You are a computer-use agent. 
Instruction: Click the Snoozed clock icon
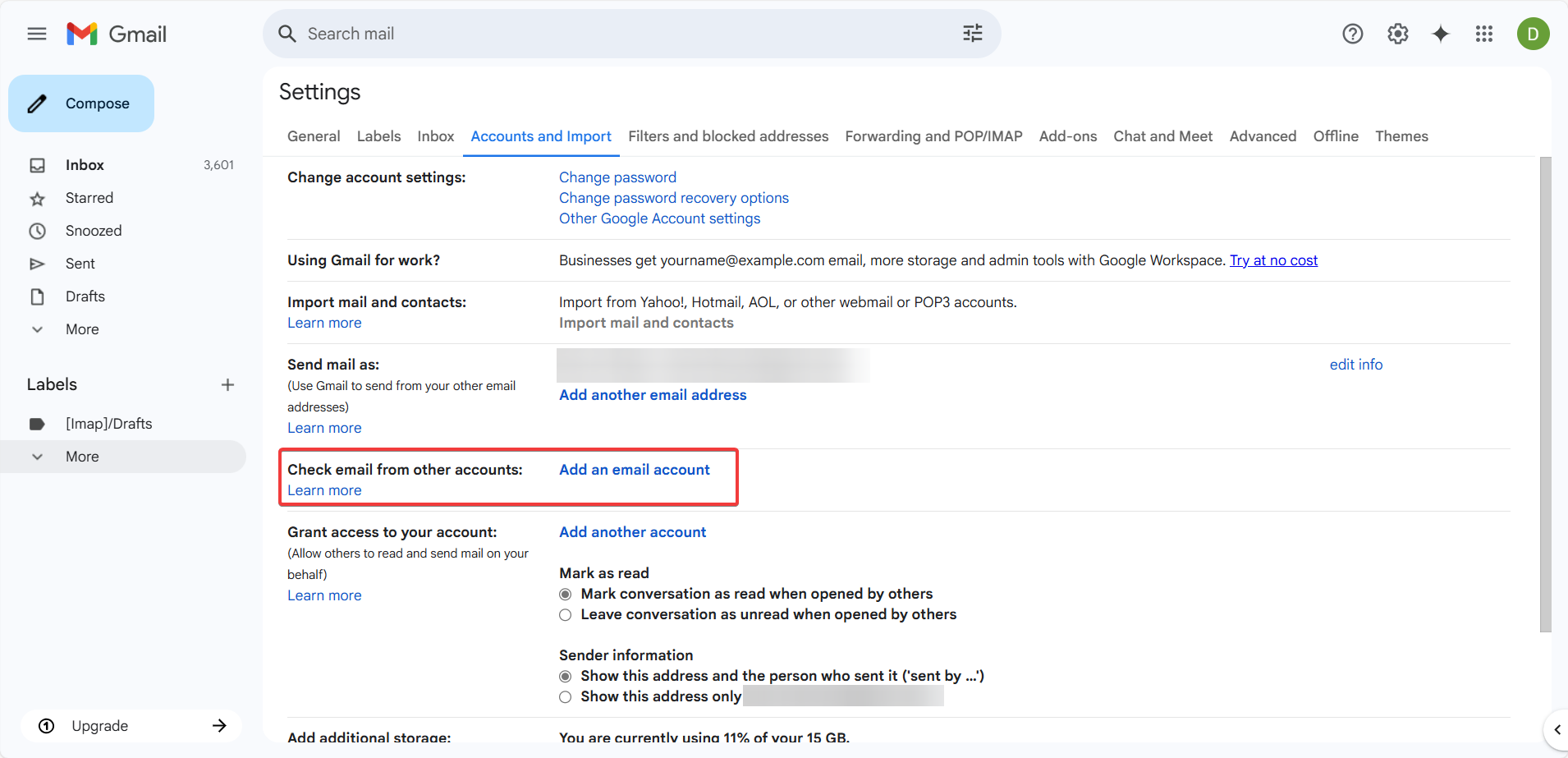(x=38, y=231)
